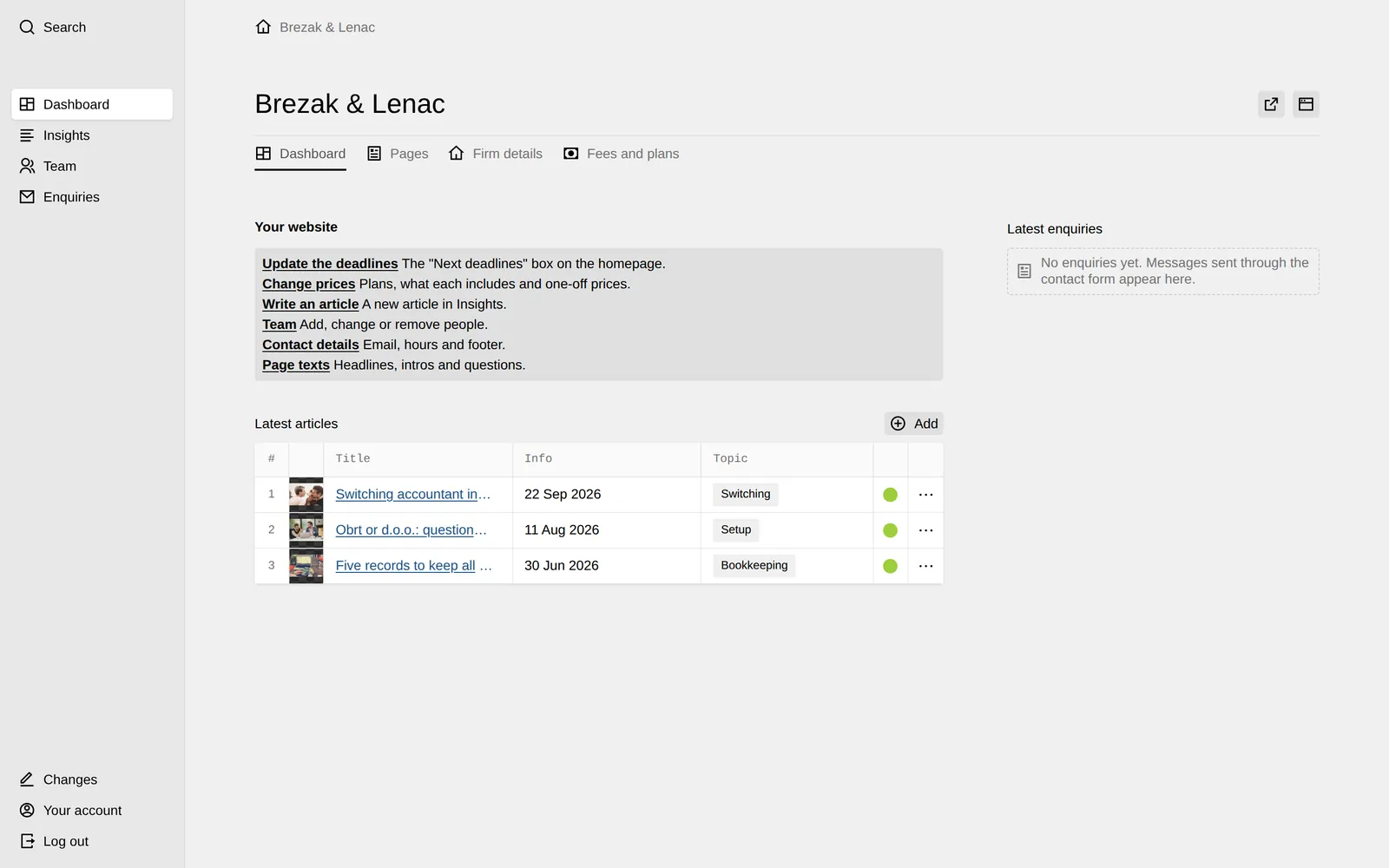Image resolution: width=1389 pixels, height=868 pixels.
Task: Click the Title column header
Action: click(418, 459)
